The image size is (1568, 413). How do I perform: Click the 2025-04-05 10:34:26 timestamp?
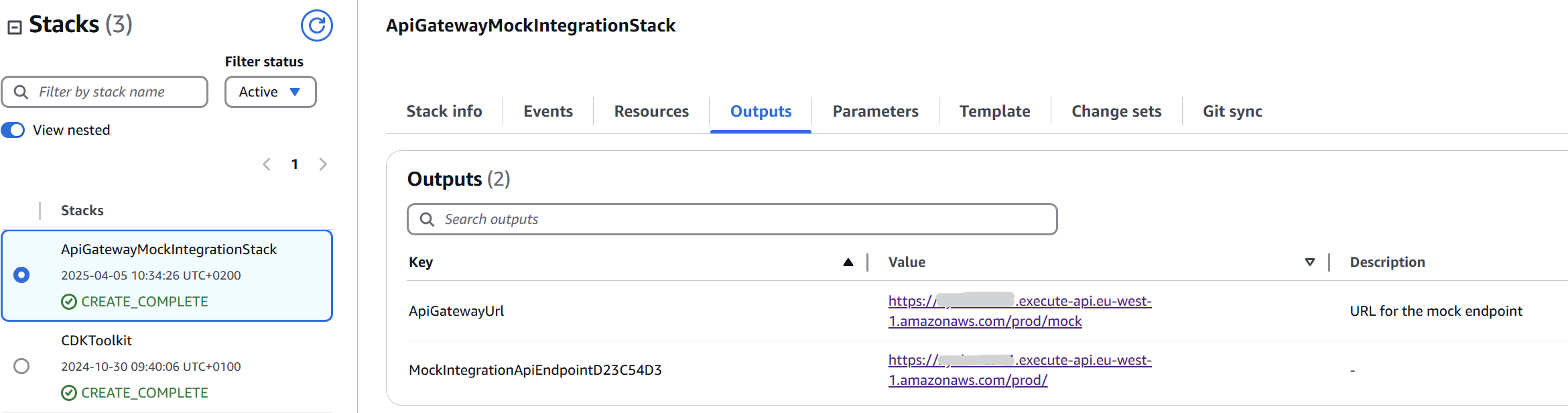151,276
